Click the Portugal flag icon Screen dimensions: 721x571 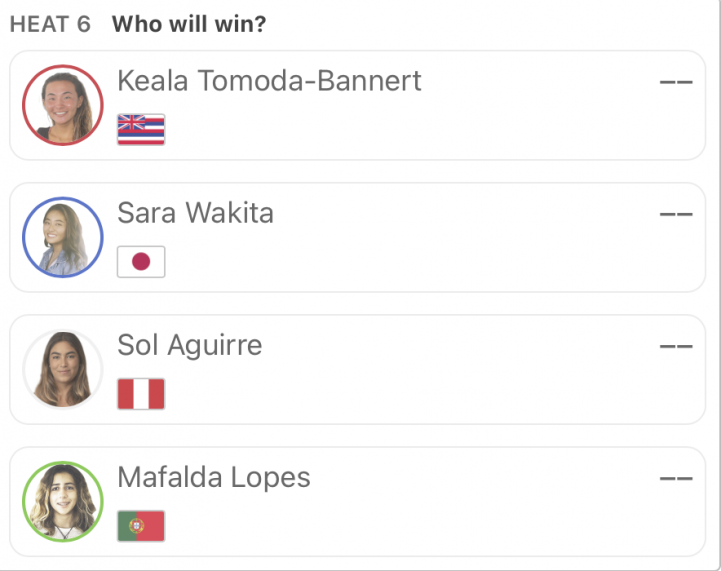tap(141, 526)
